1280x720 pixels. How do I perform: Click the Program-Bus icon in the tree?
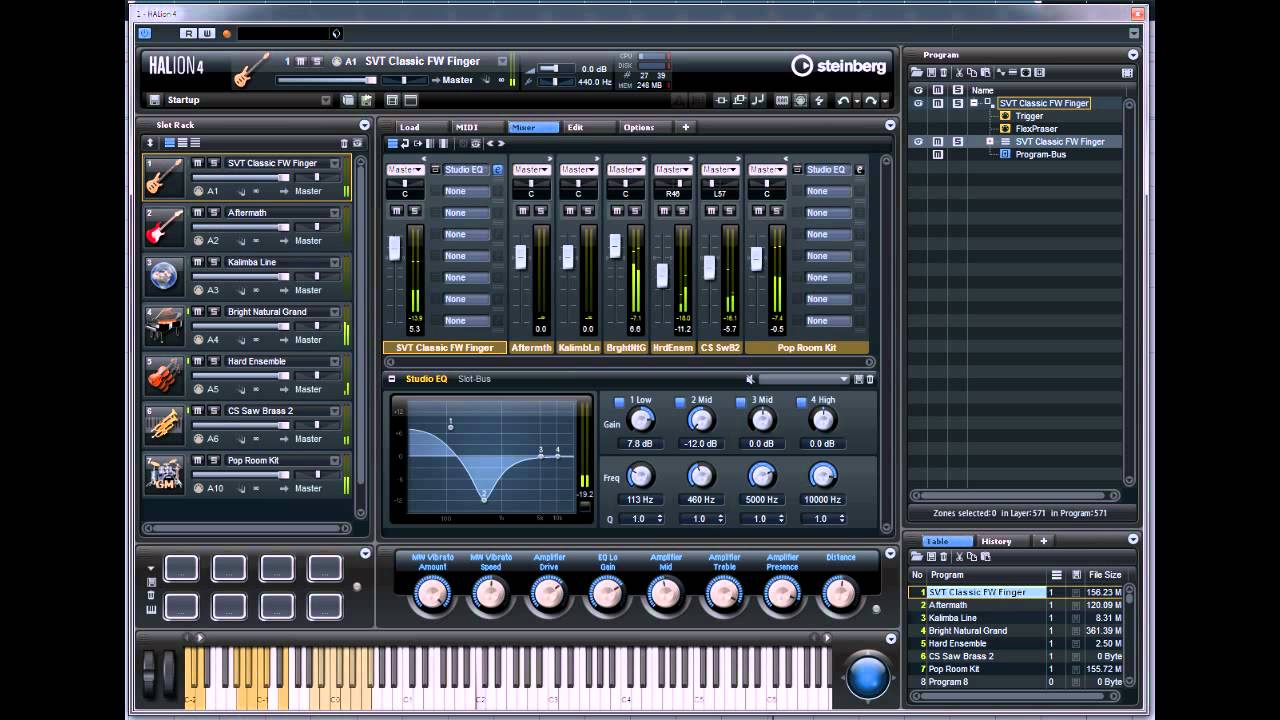1006,154
